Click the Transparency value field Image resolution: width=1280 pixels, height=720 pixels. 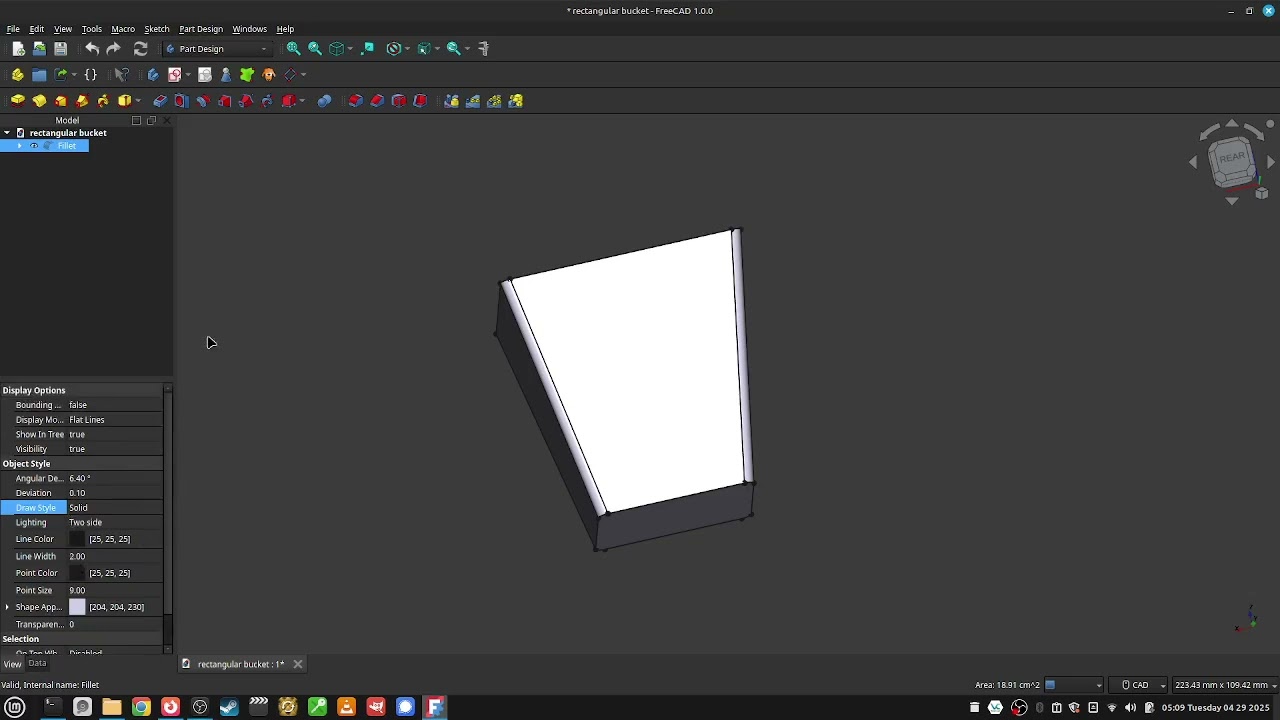[x=114, y=624]
